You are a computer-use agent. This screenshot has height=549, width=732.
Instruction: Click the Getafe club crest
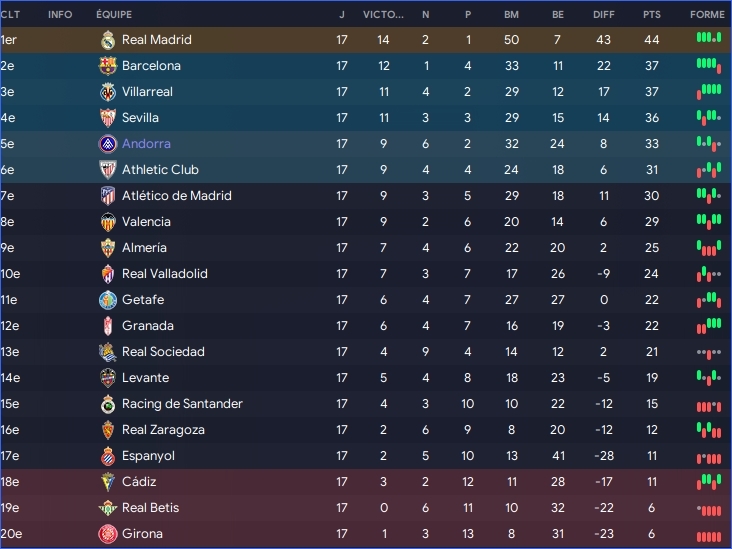(108, 300)
